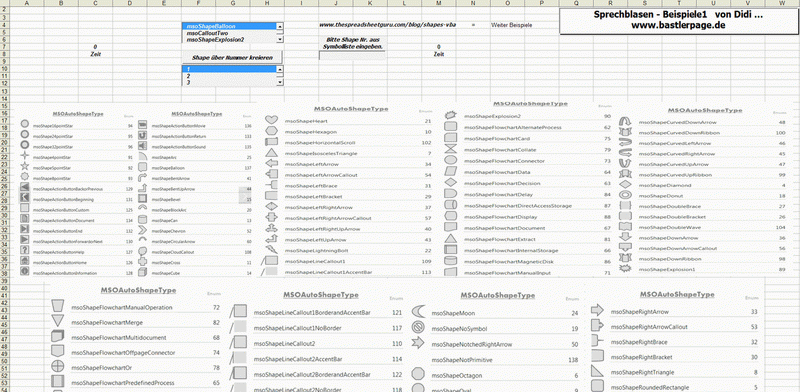Click the action button Help question-mark icon
The height and width of the screenshot is (392, 800).
(x=24, y=251)
